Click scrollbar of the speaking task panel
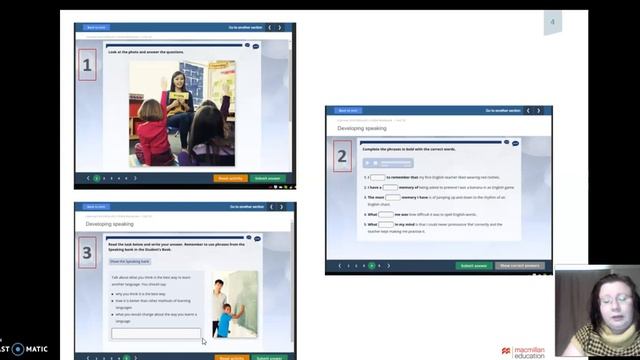The image size is (640, 360). (x=292, y=282)
